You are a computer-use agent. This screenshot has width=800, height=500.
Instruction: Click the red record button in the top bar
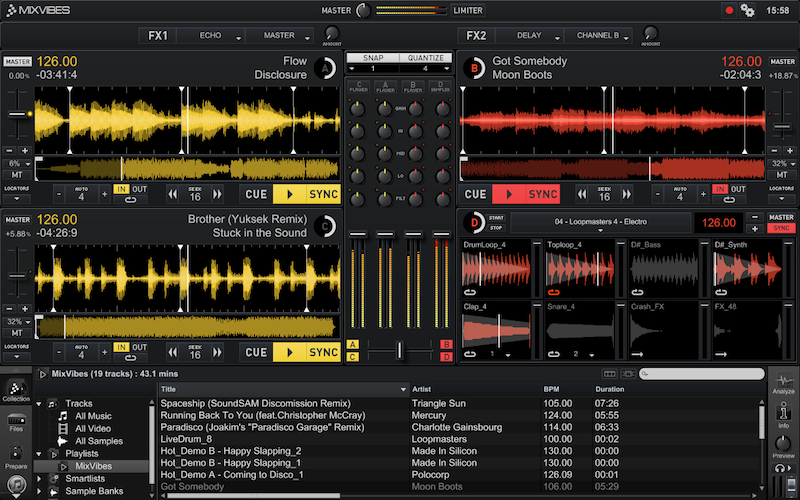(729, 10)
